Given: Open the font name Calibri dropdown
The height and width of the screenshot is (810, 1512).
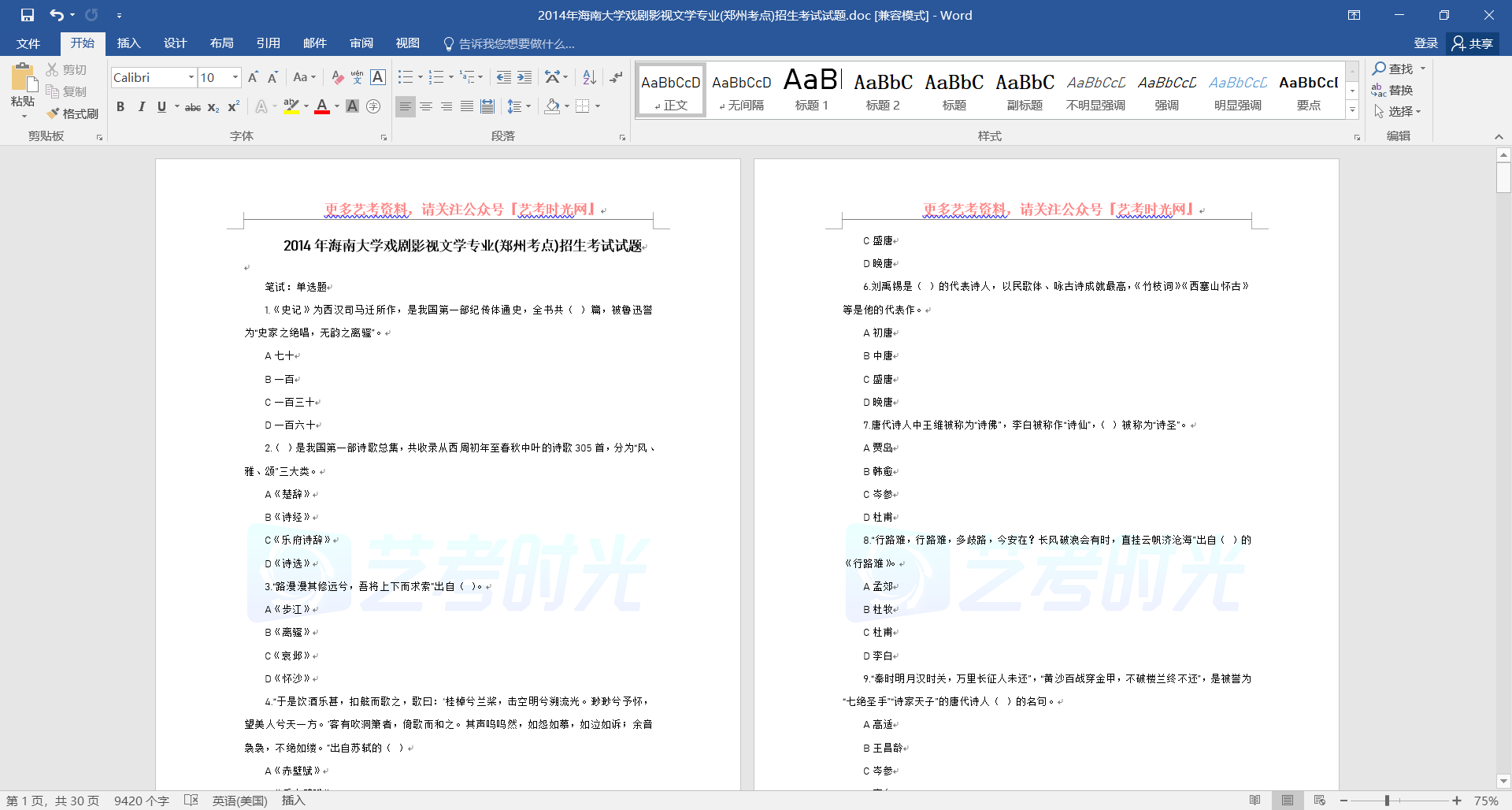Looking at the screenshot, I should click(x=191, y=77).
